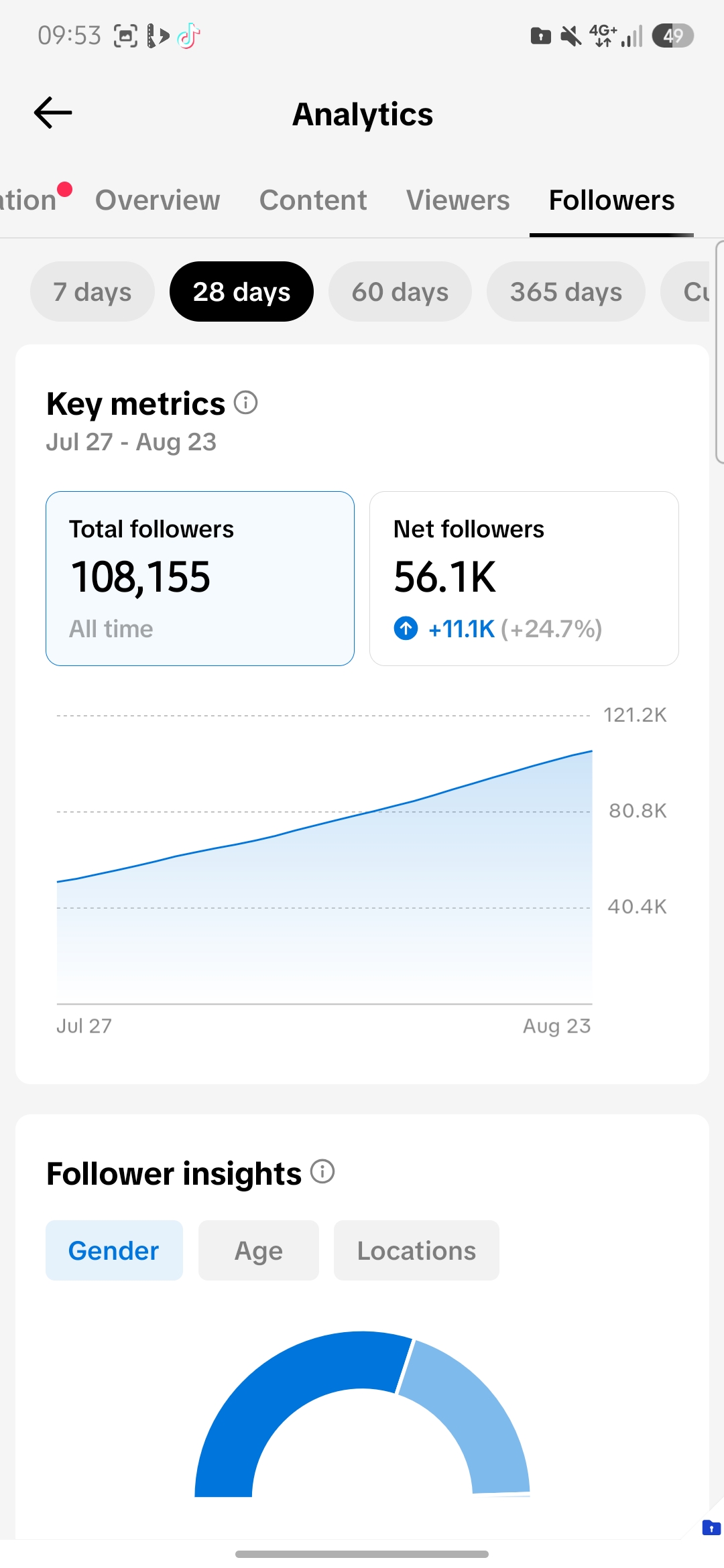
Task: Show Locations follower insights
Action: click(416, 1250)
